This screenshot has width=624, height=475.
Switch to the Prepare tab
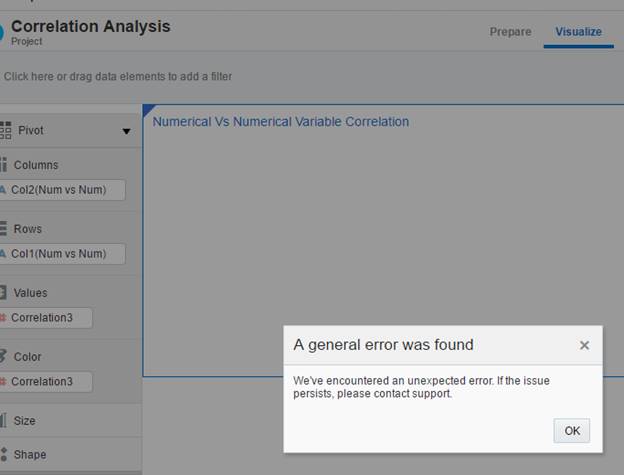point(510,32)
